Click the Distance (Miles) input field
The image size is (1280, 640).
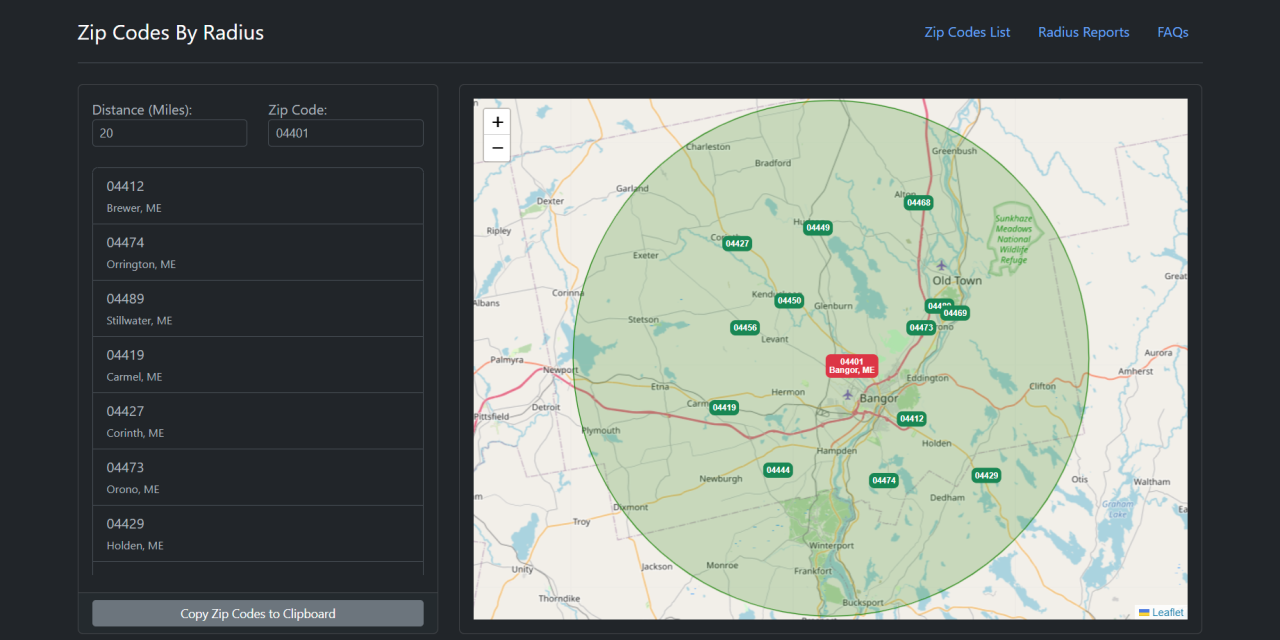pyautogui.click(x=169, y=132)
